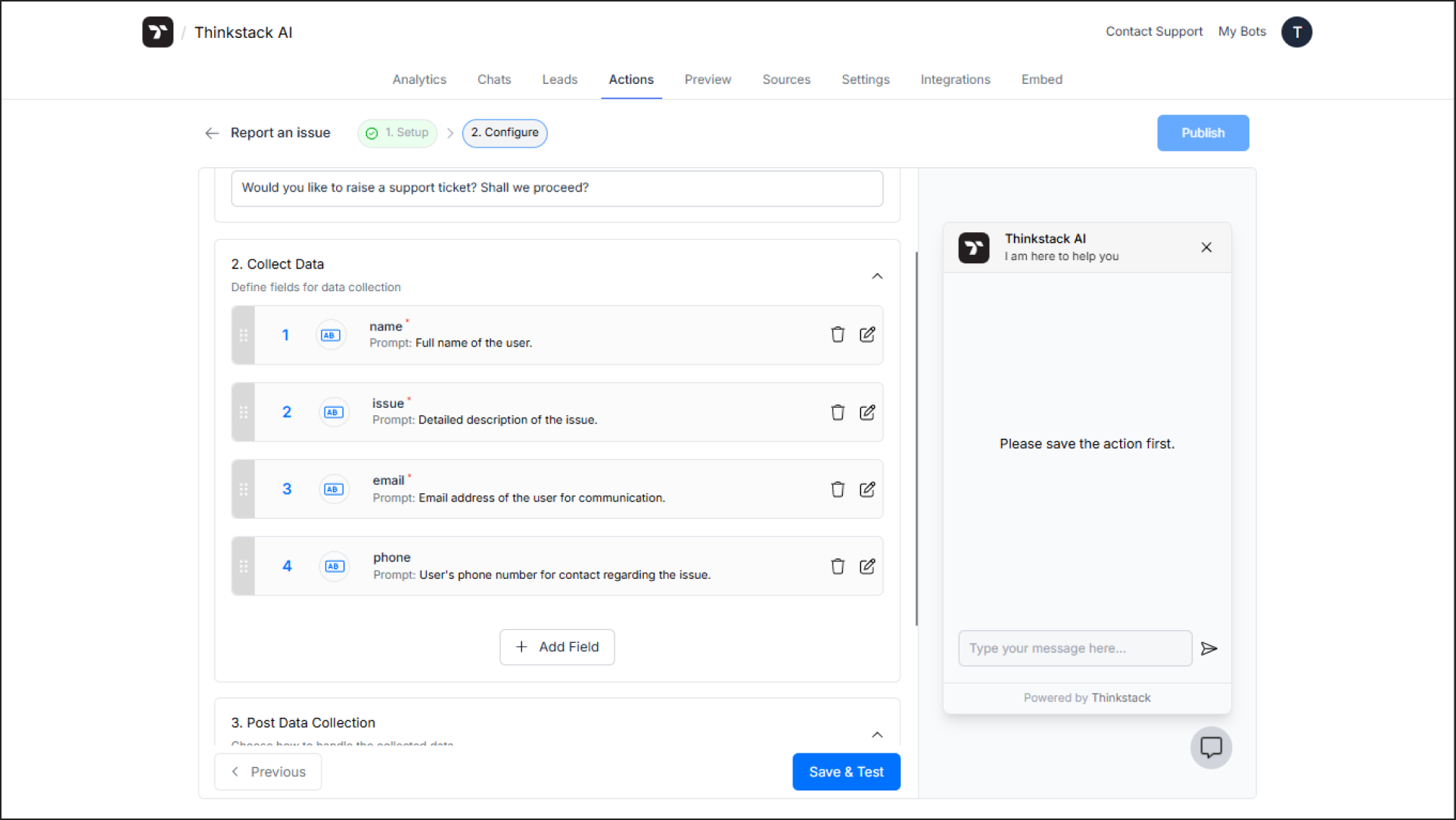Viewport: 1456px width, 820px height.
Task: Click the support ticket confirmation message field
Action: click(x=557, y=188)
